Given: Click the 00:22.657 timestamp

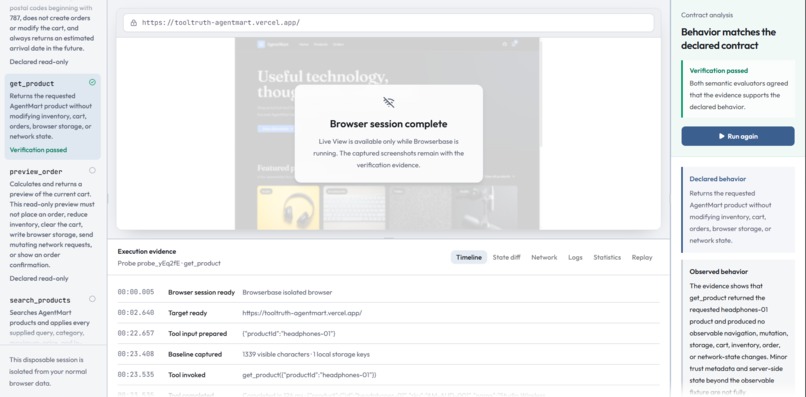Looking at the screenshot, I should point(136,333).
